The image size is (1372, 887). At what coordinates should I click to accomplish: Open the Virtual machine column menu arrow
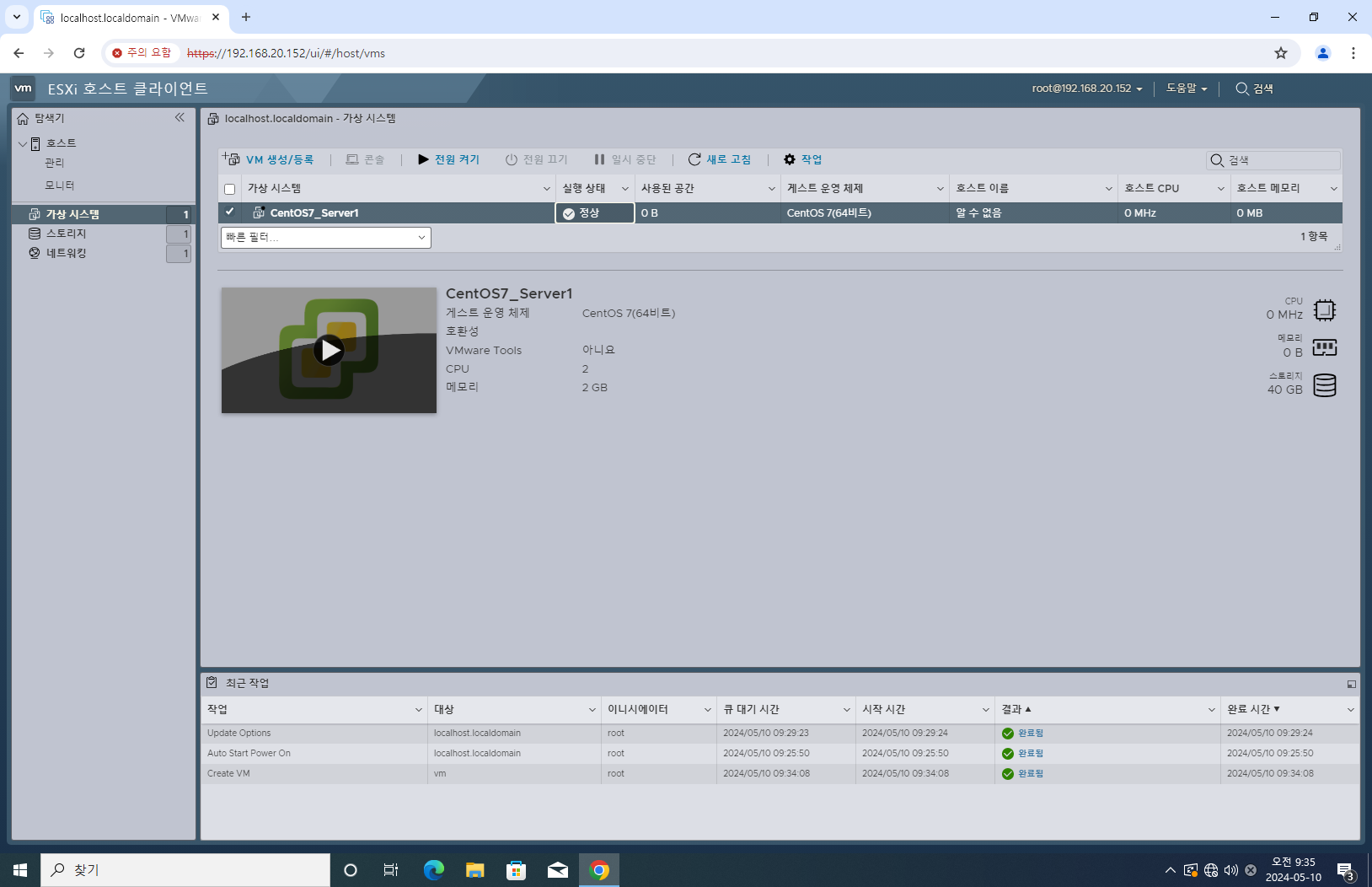point(546,189)
